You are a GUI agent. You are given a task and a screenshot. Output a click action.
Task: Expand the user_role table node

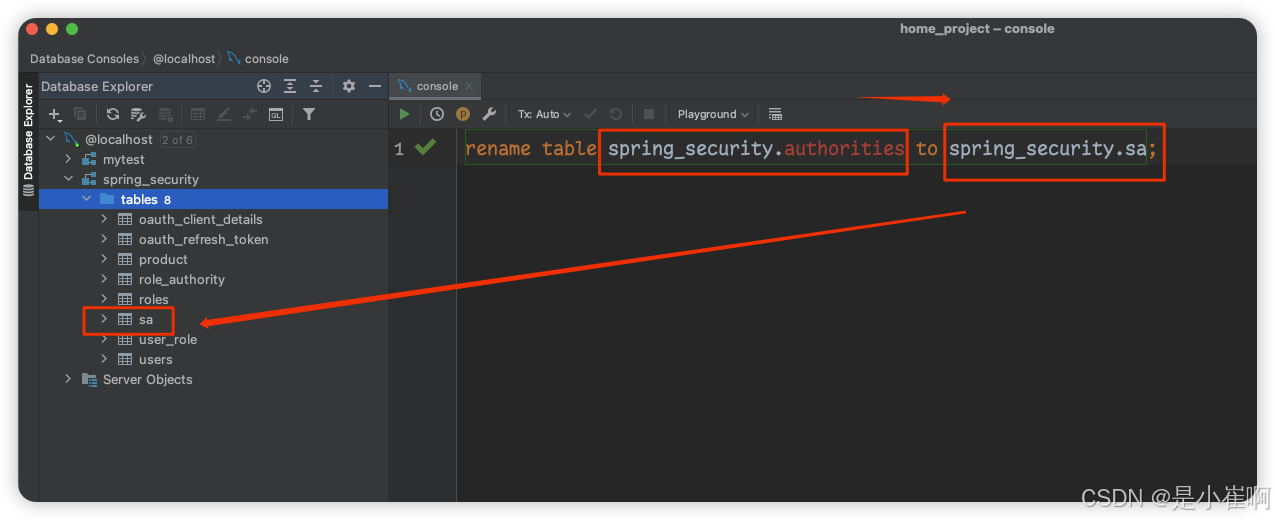coord(104,339)
